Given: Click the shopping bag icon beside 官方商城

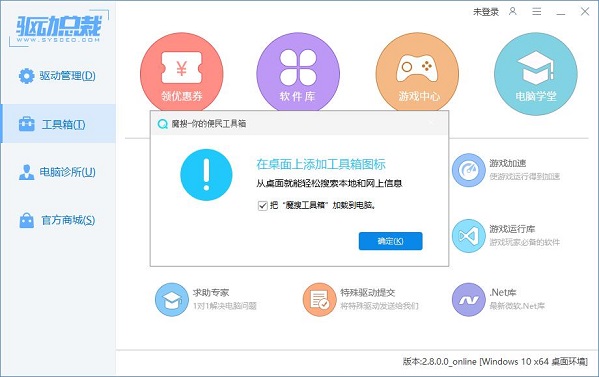Looking at the screenshot, I should click(x=26, y=220).
